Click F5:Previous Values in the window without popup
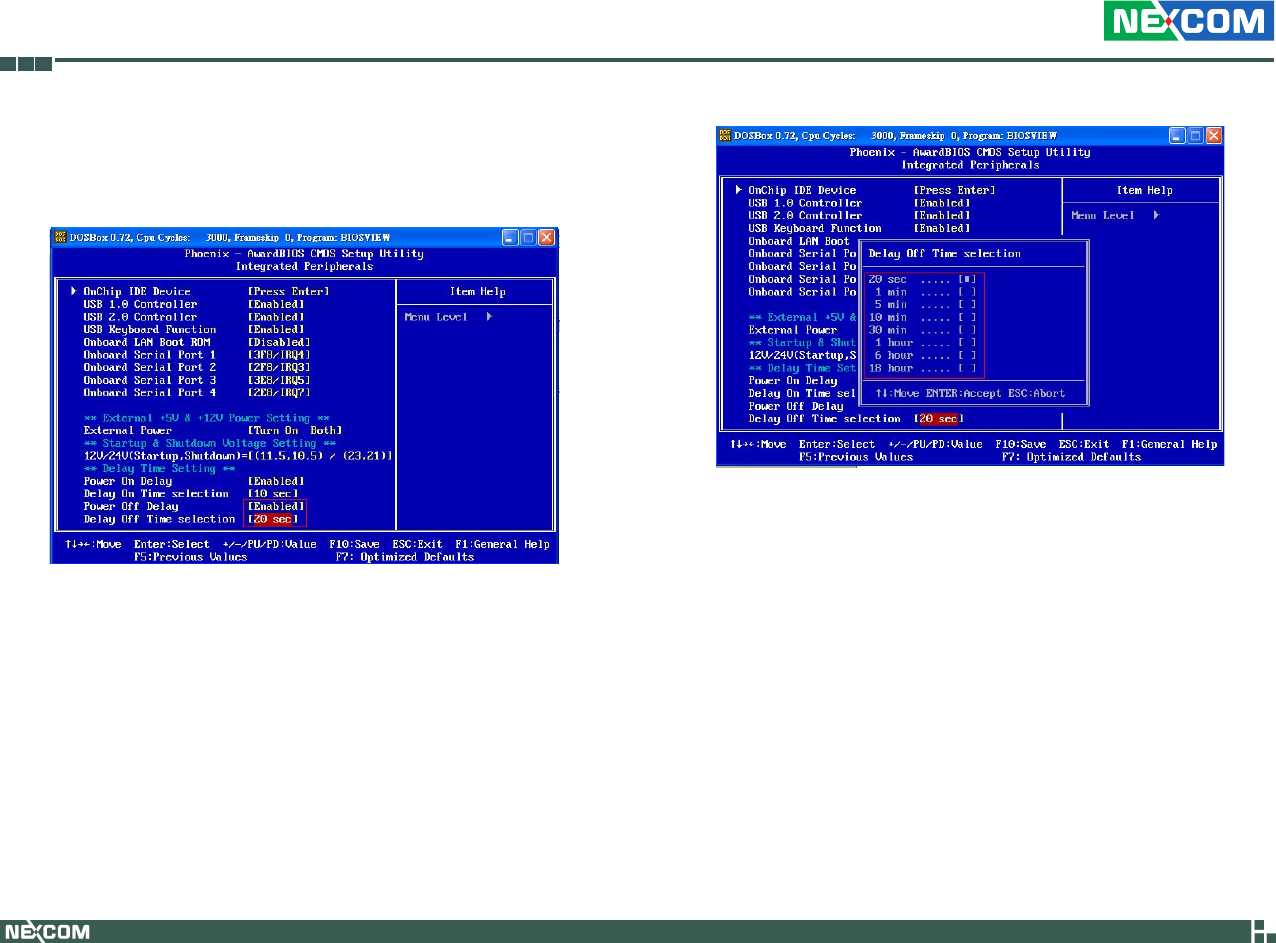 pyautogui.click(x=190, y=557)
